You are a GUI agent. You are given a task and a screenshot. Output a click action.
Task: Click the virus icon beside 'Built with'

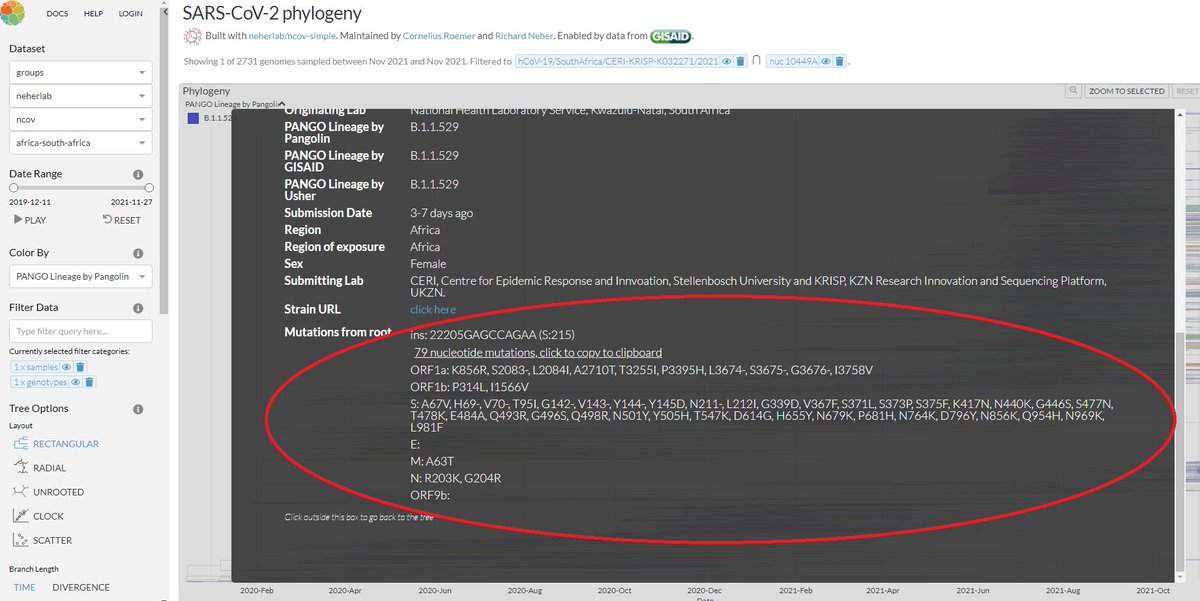pos(193,36)
